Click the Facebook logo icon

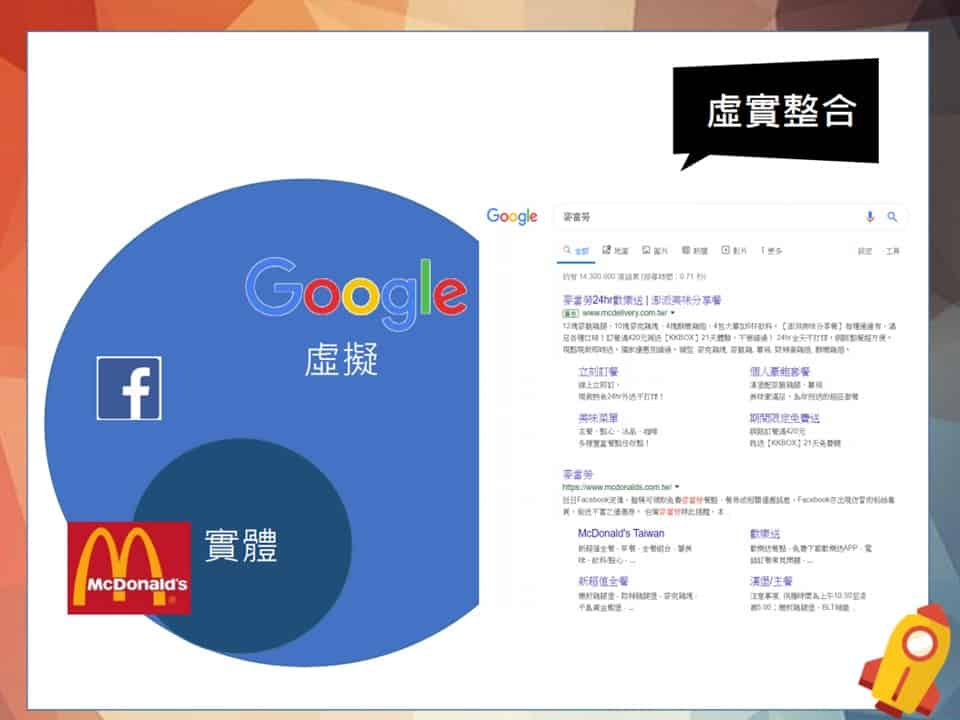click(x=129, y=388)
